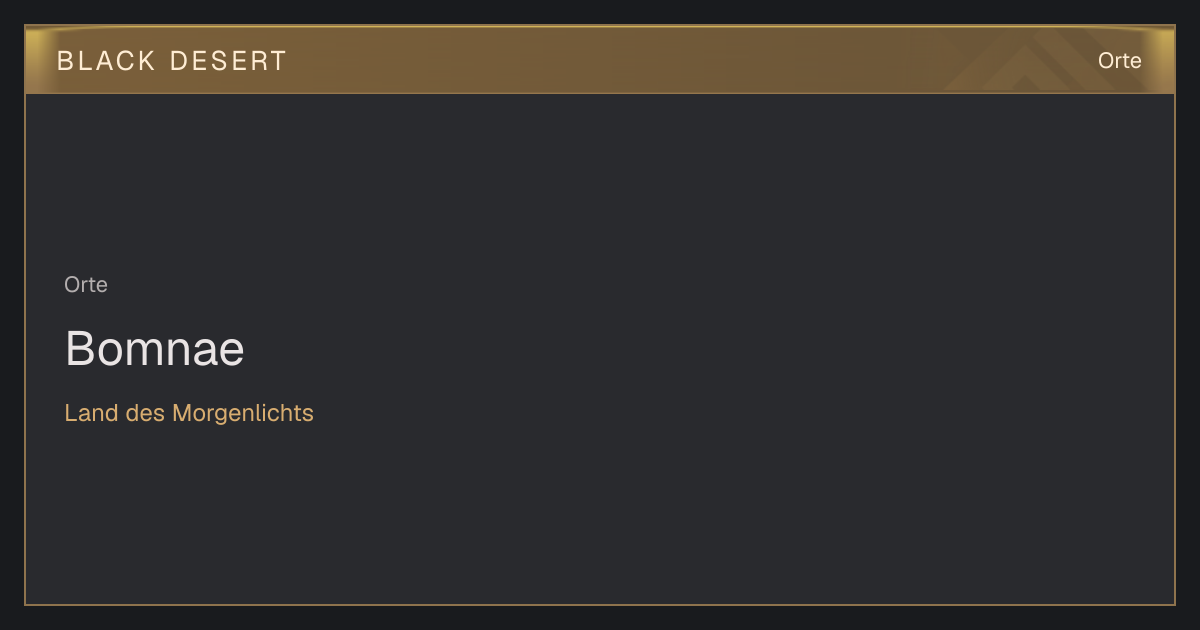Viewport: 1200px width, 630px height.
Task: Click the gold border at the card's bottom edge
Action: (600, 604)
